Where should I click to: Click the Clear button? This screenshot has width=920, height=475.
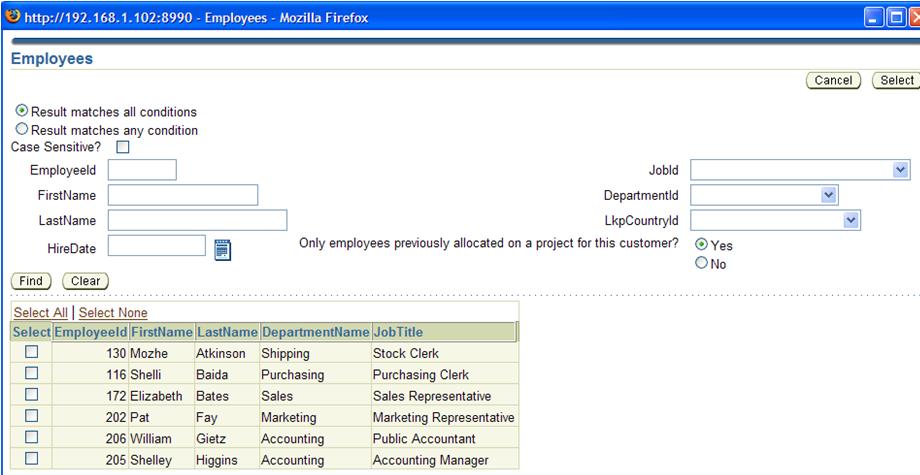pyautogui.click(x=85, y=281)
